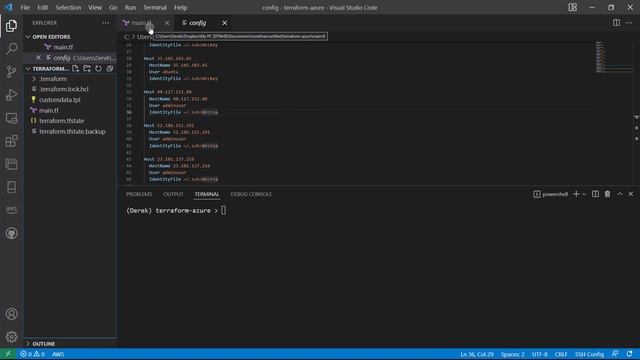The height and width of the screenshot is (360, 640).
Task: Open the Terminal menu
Action: tap(155, 7)
